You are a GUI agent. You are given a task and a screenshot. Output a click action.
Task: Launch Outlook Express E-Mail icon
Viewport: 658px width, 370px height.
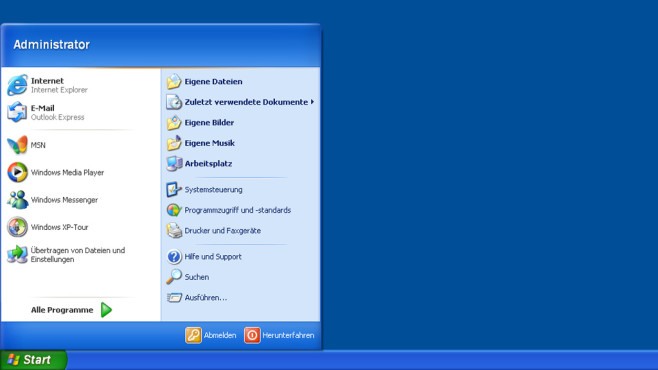[17, 112]
